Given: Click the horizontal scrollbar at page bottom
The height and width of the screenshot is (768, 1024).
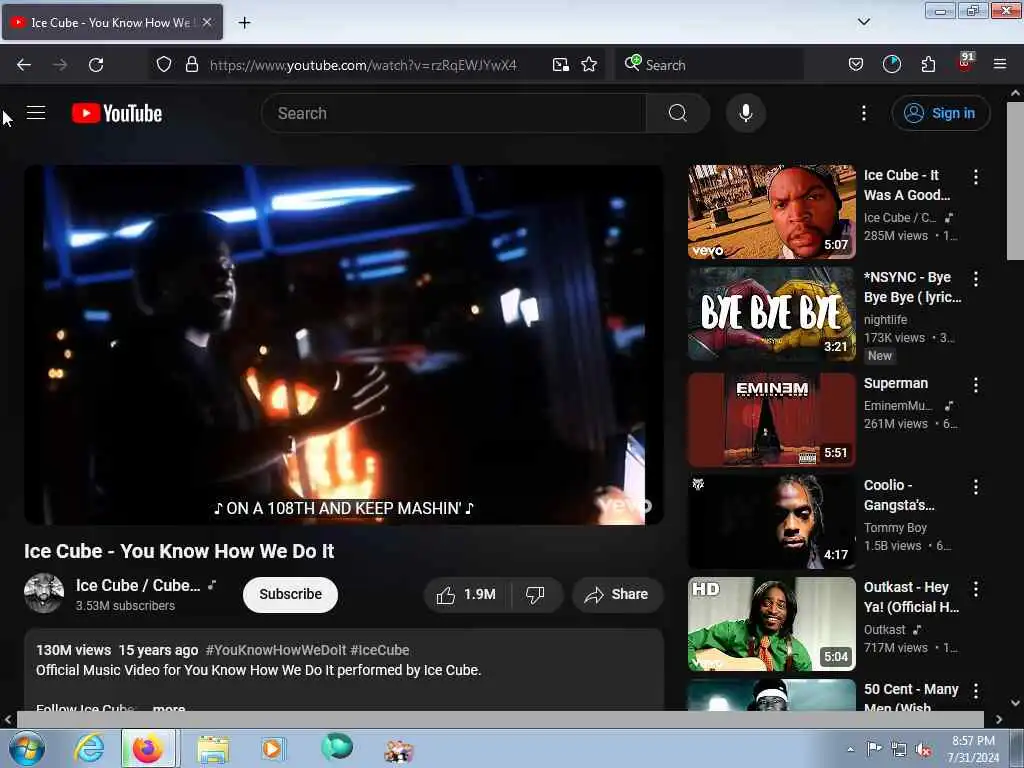Looking at the screenshot, I should pos(500,719).
